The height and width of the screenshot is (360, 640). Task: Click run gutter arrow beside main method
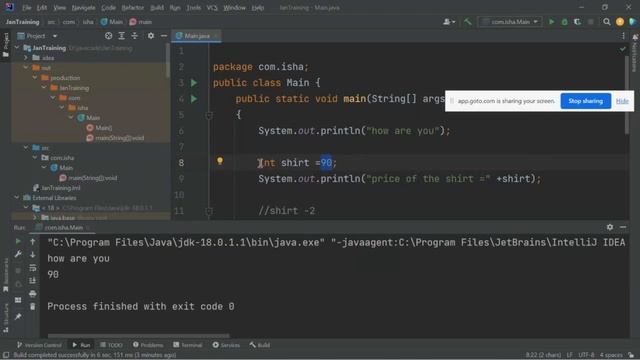click(x=194, y=99)
